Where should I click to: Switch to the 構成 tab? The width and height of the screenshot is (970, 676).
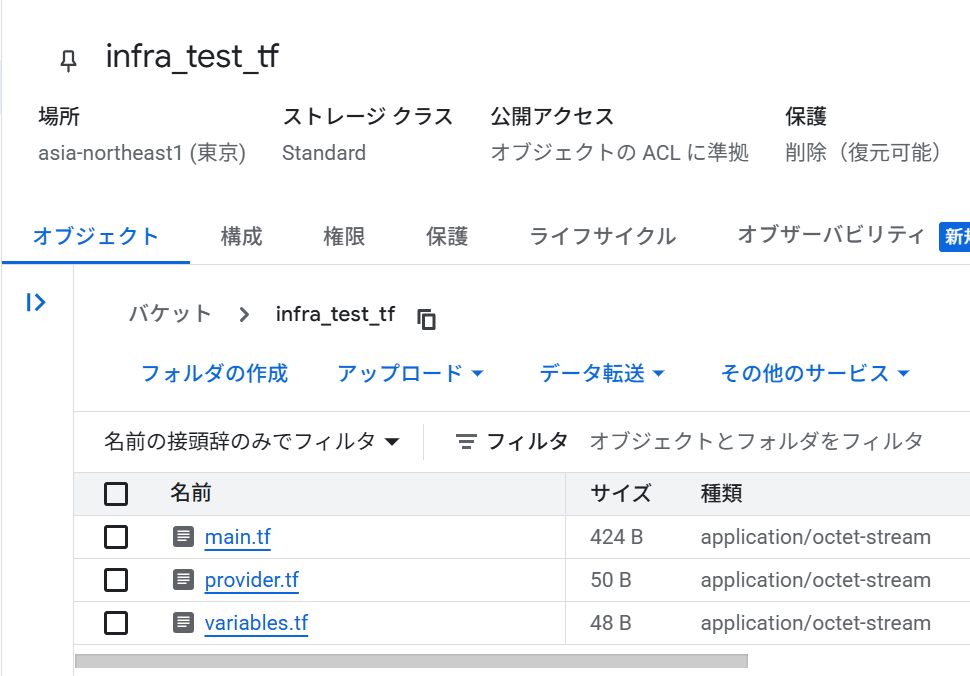point(241,236)
